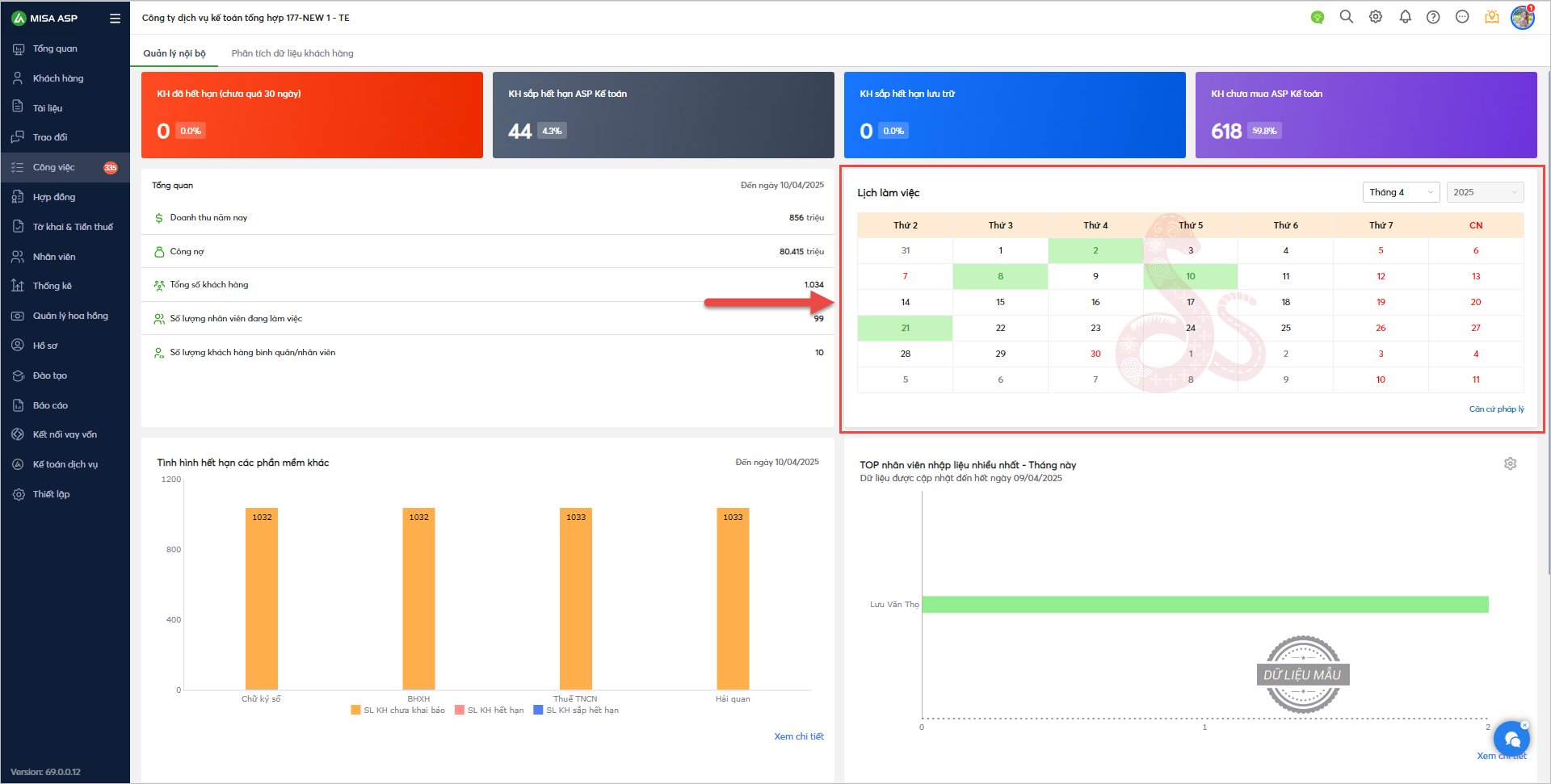Screen dimensions: 1551x784
Task: Click the chat bubble icon in header
Action: 1462,17
